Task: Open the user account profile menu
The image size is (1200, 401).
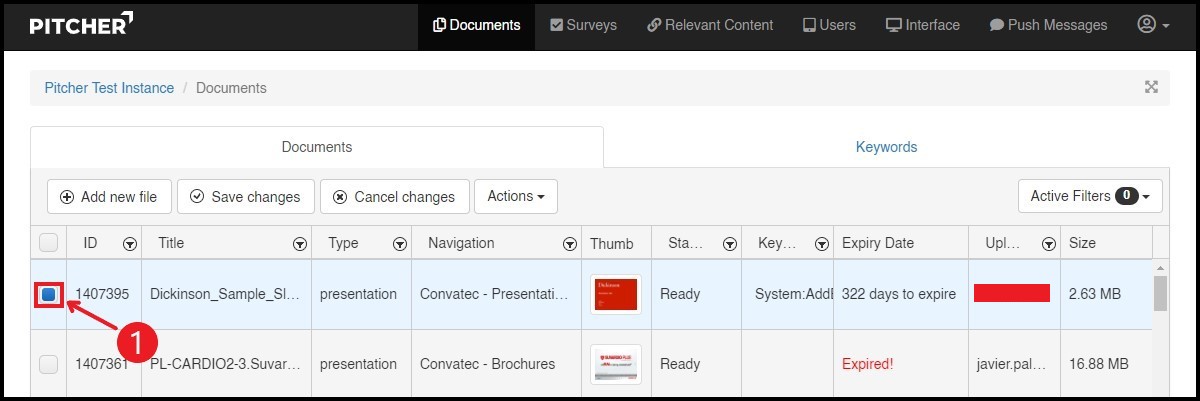Action: point(1153,25)
